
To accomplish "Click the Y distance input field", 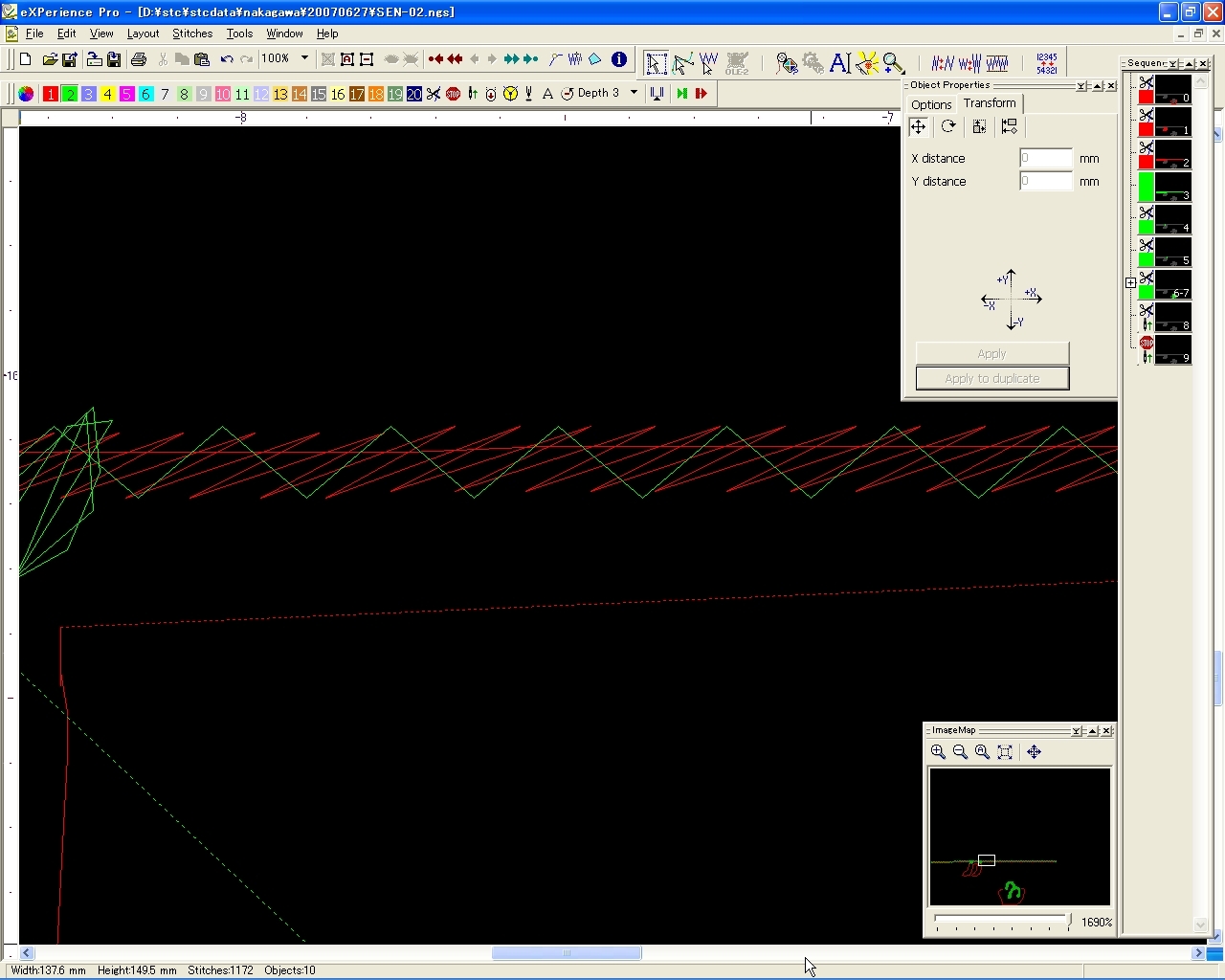I will click(1046, 181).
